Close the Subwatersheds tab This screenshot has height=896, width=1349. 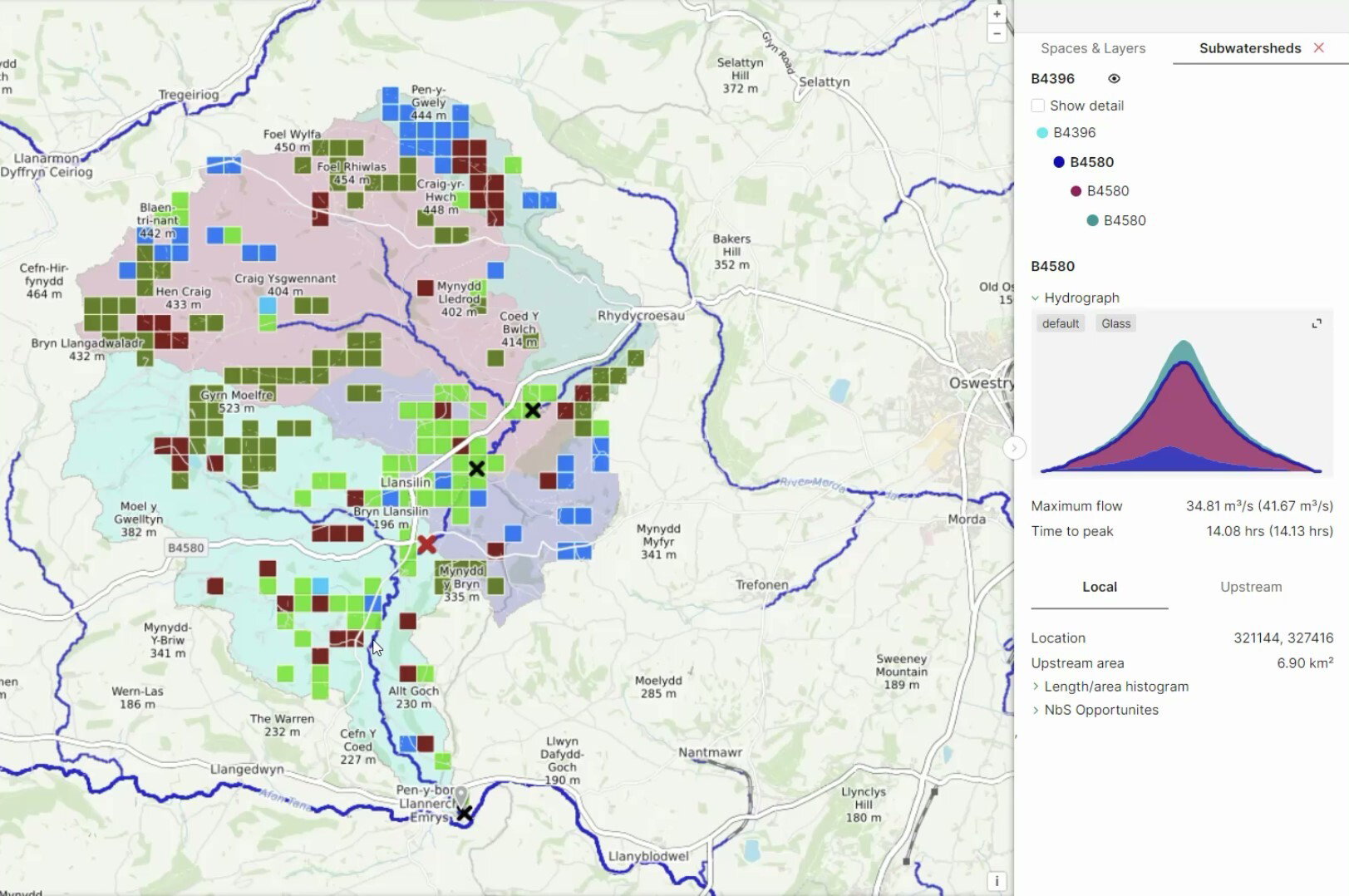[1319, 48]
